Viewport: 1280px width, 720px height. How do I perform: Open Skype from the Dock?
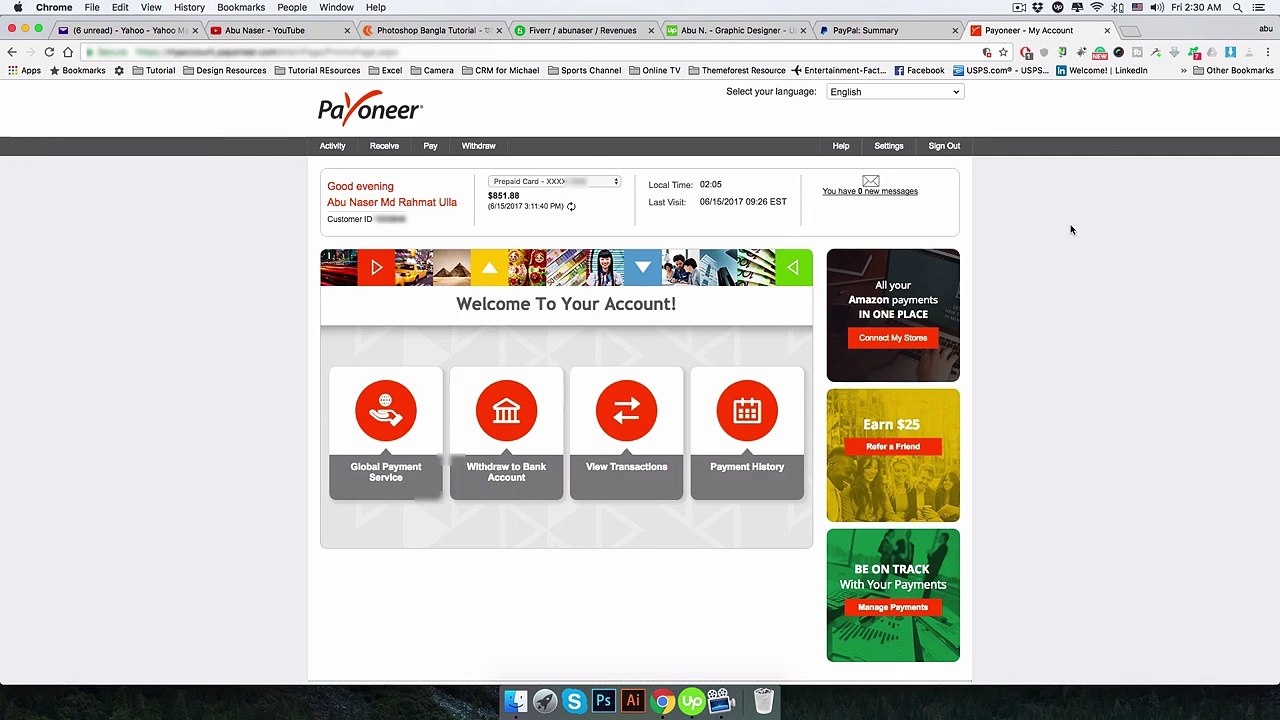tap(574, 701)
